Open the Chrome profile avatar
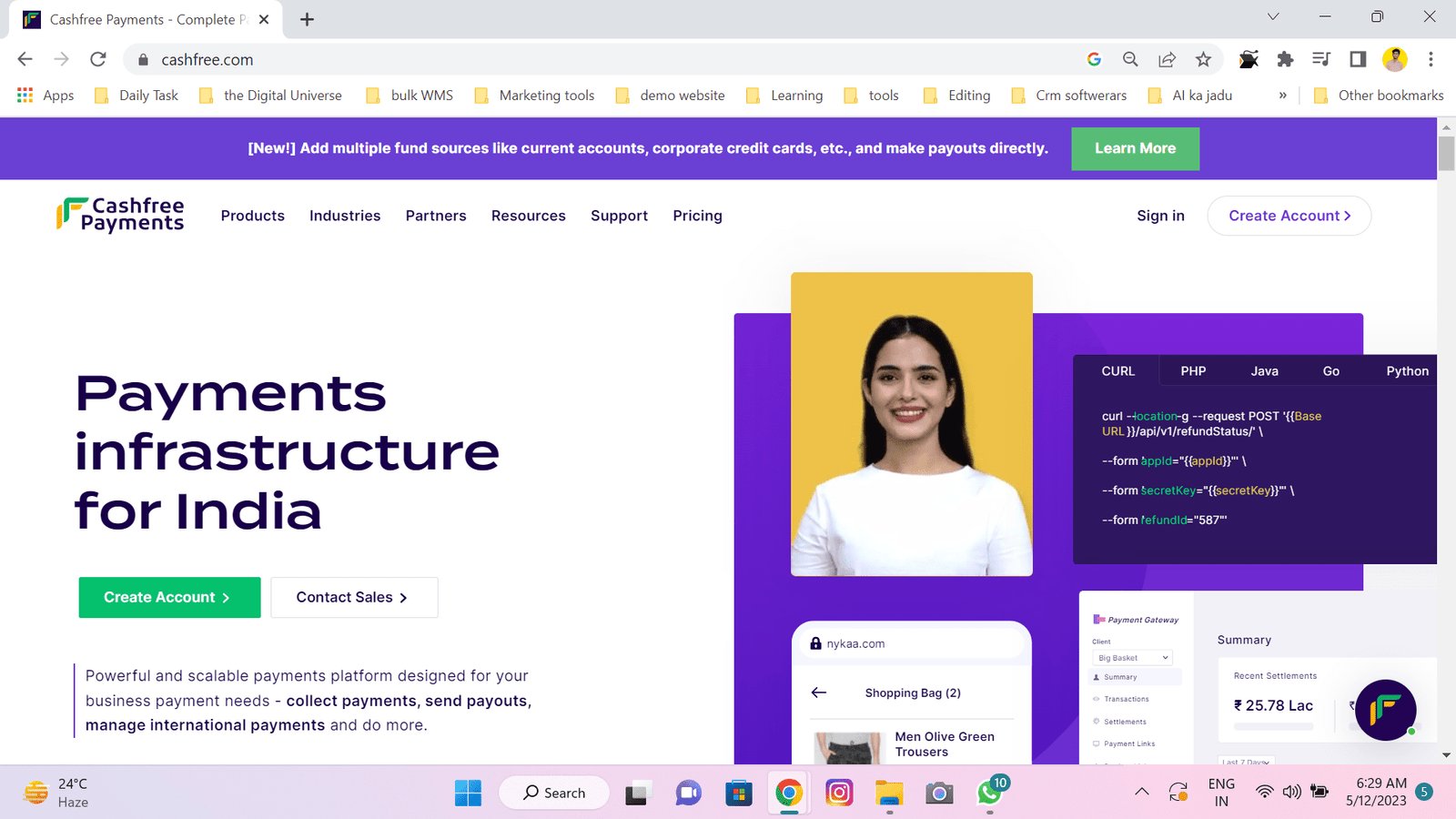Screen dimensions: 1456x819 click(1394, 59)
